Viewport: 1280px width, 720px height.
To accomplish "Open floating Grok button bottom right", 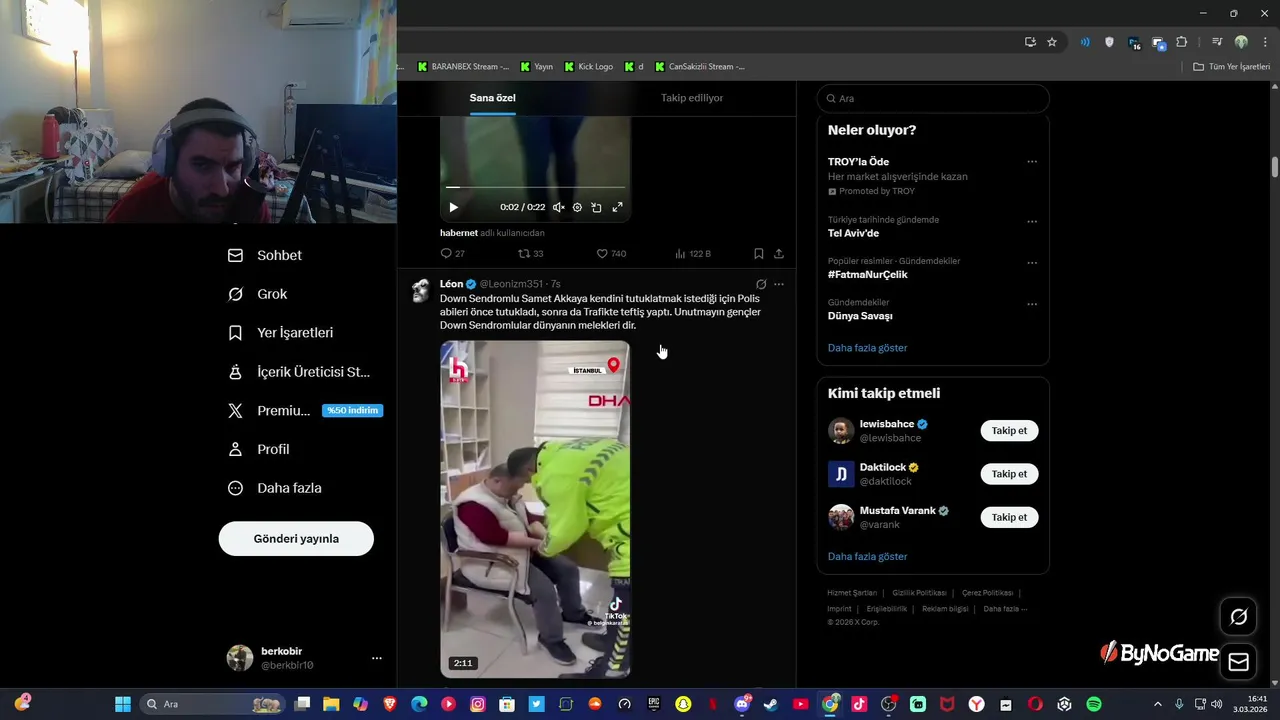I will (1238, 617).
